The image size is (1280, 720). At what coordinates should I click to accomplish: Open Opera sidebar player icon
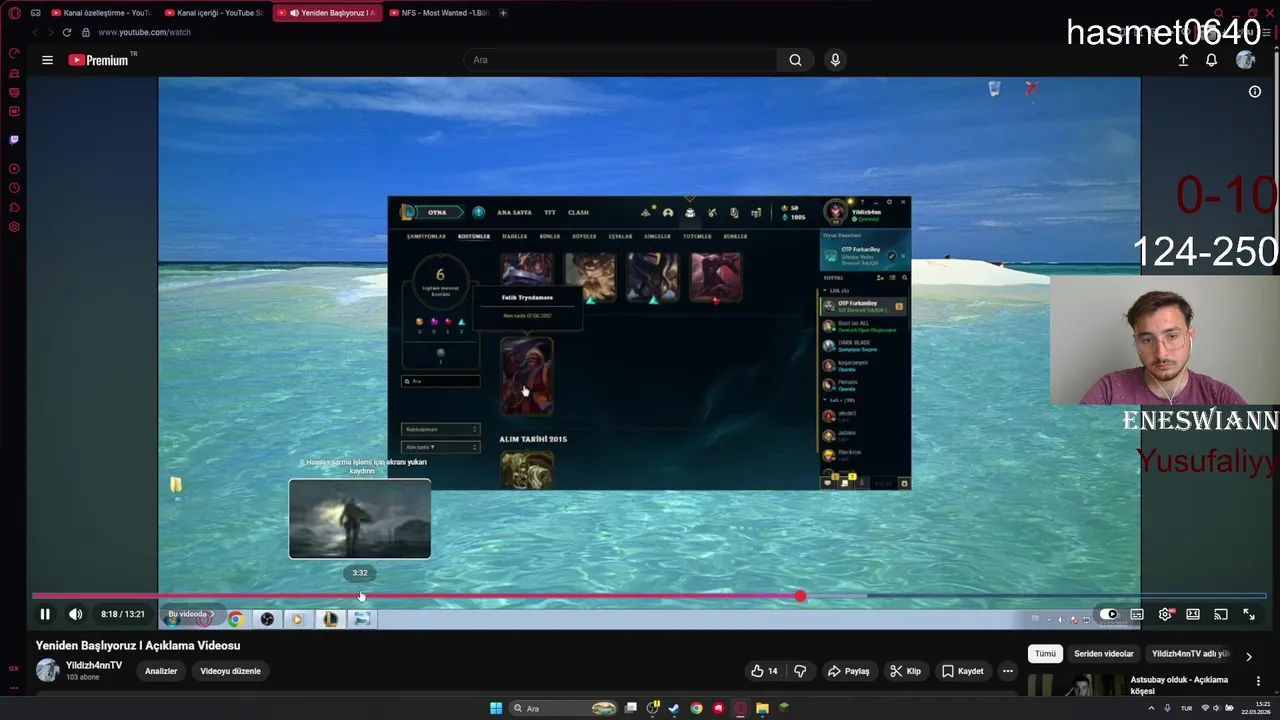[x=14, y=167]
